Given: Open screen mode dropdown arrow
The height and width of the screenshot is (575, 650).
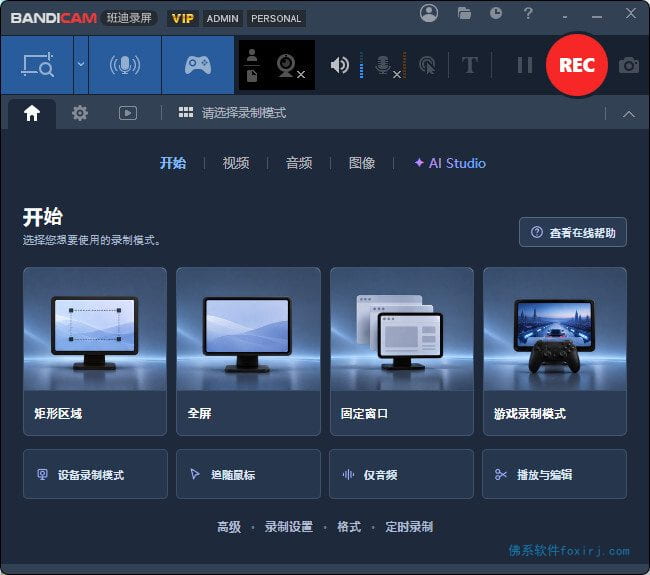Looking at the screenshot, I should point(81,65).
